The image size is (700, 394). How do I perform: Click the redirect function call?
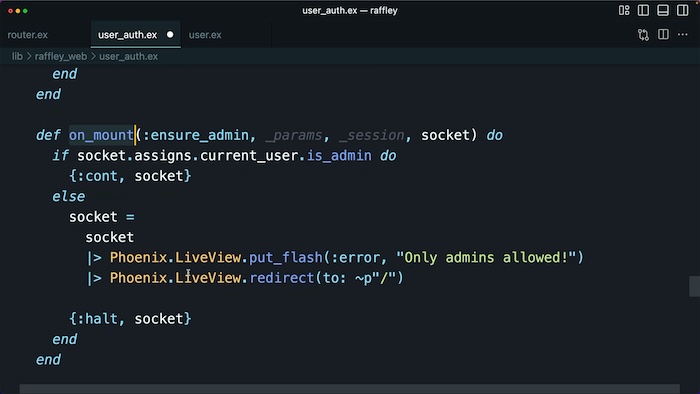pos(282,278)
